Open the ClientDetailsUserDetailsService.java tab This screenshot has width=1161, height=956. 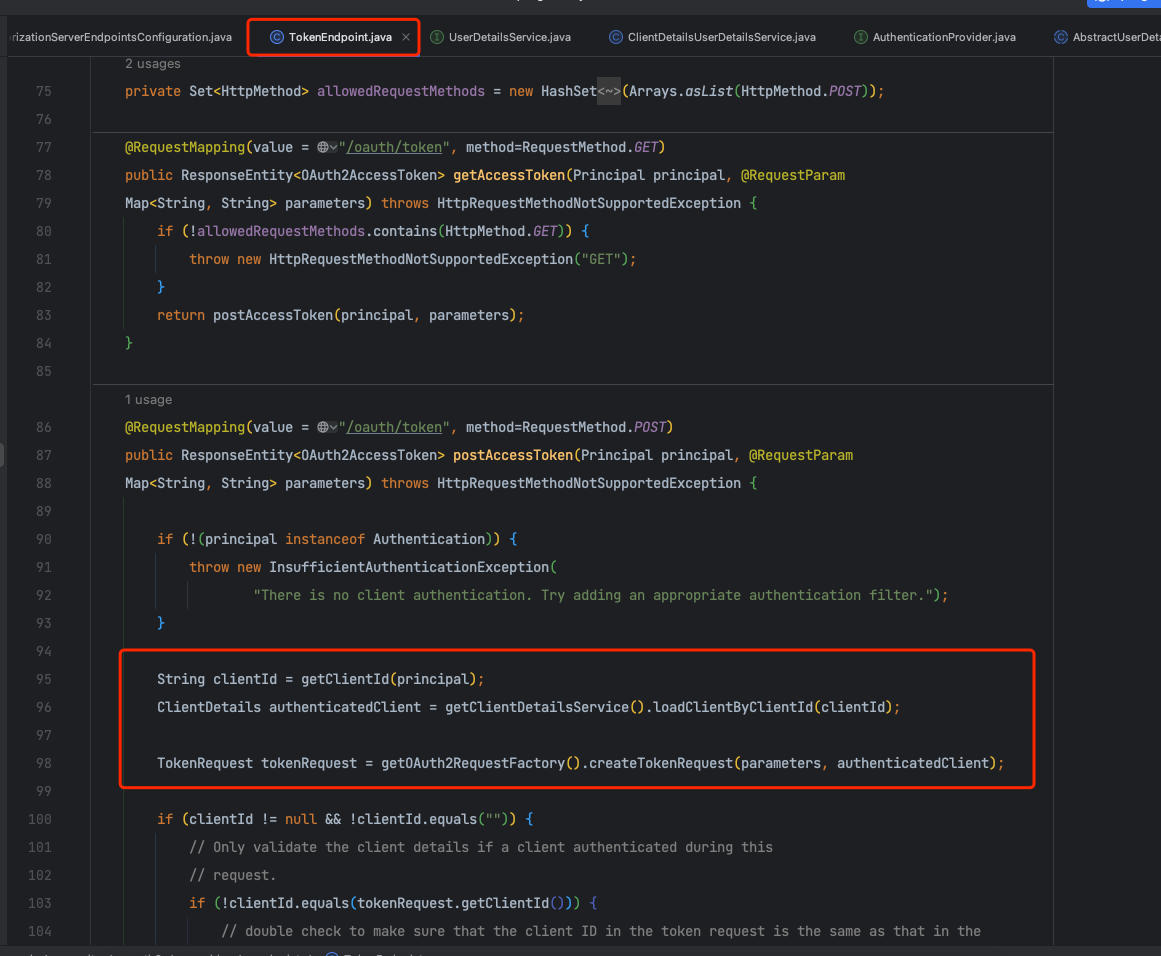[721, 37]
